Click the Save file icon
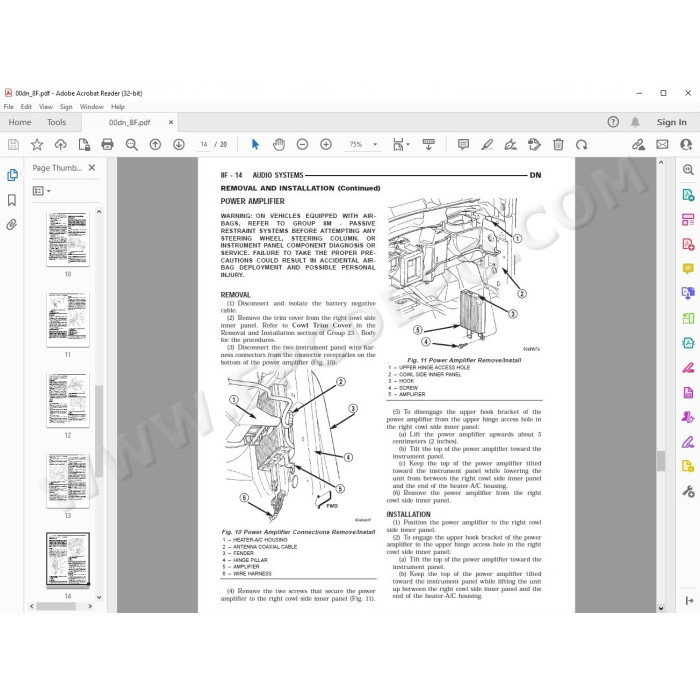This screenshot has width=700, height=700. click(13, 145)
